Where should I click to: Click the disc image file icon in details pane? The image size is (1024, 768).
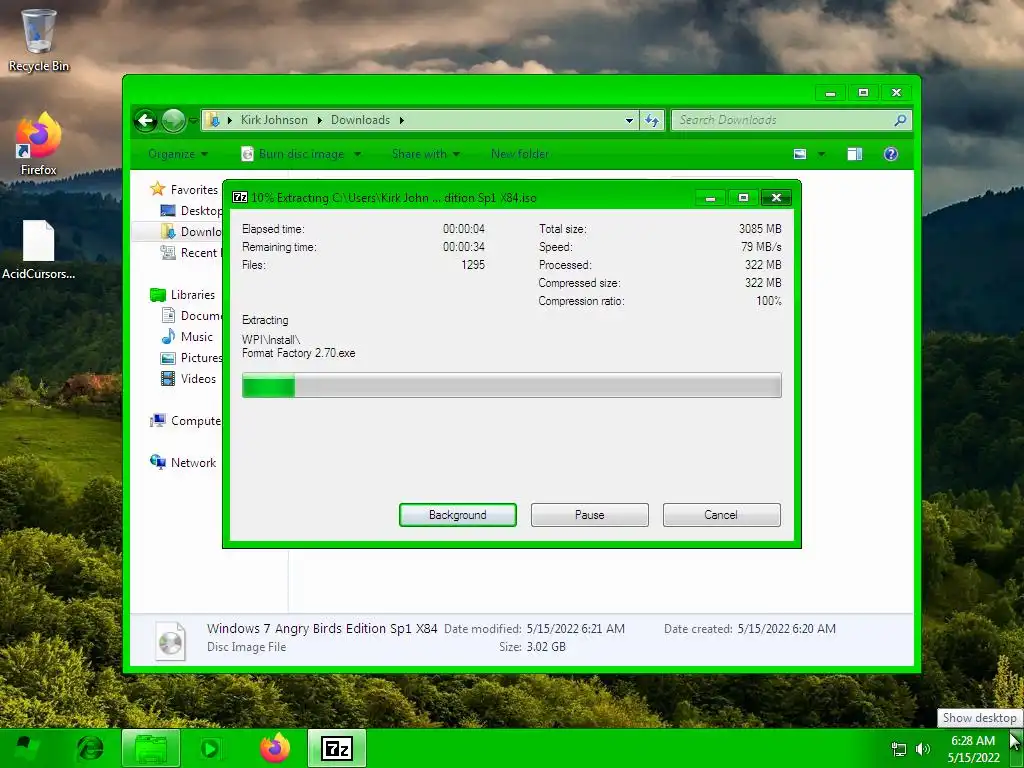click(170, 640)
